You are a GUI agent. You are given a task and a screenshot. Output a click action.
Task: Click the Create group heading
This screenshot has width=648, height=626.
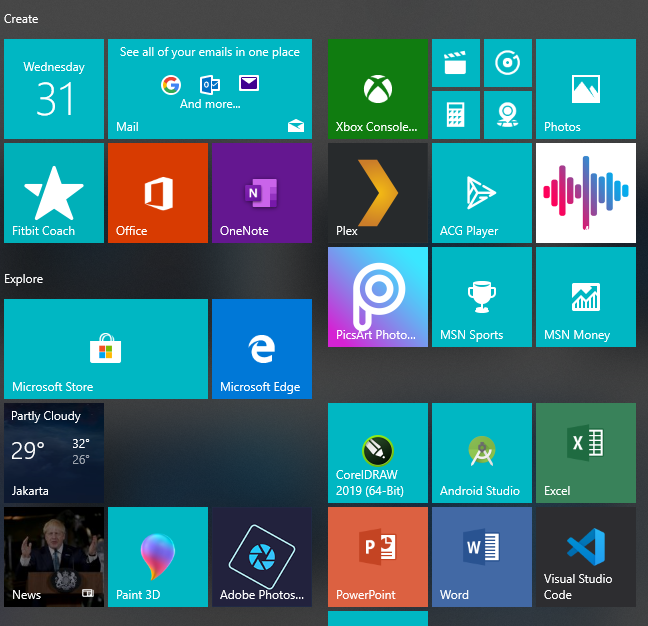tap(21, 19)
